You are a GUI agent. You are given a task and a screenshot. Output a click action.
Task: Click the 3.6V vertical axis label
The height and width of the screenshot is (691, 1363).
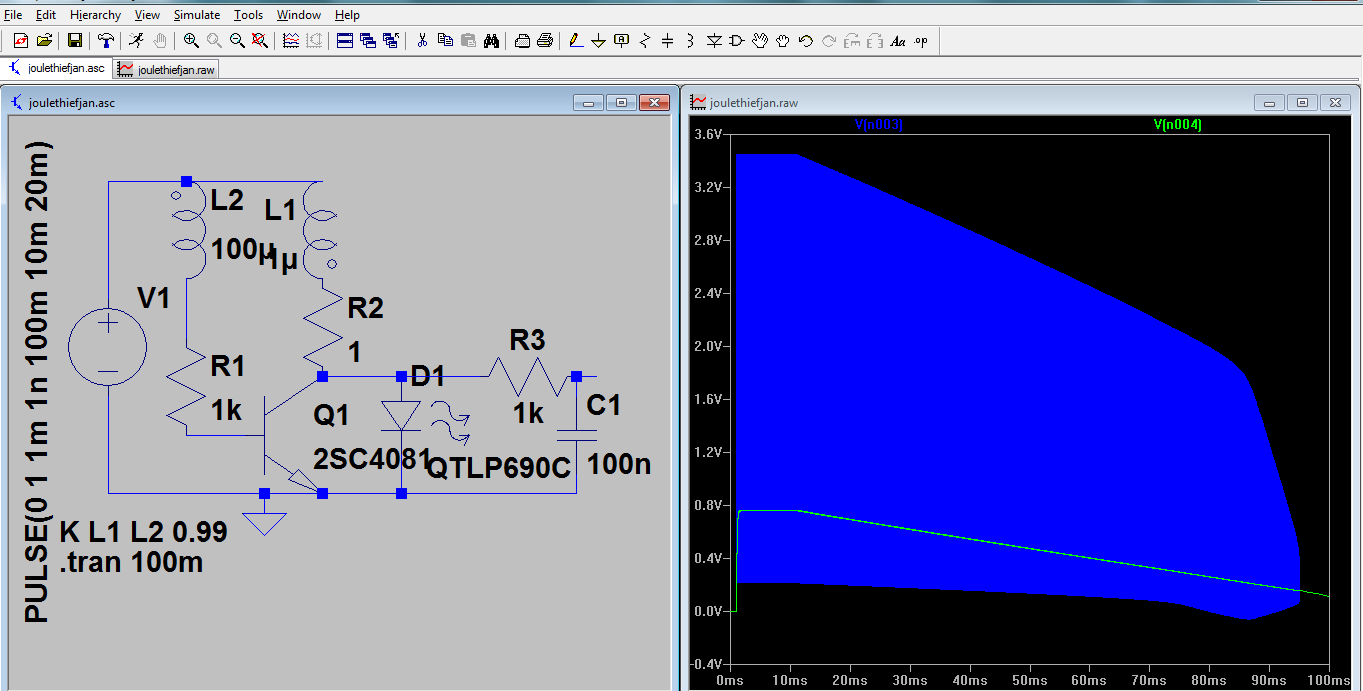708,134
